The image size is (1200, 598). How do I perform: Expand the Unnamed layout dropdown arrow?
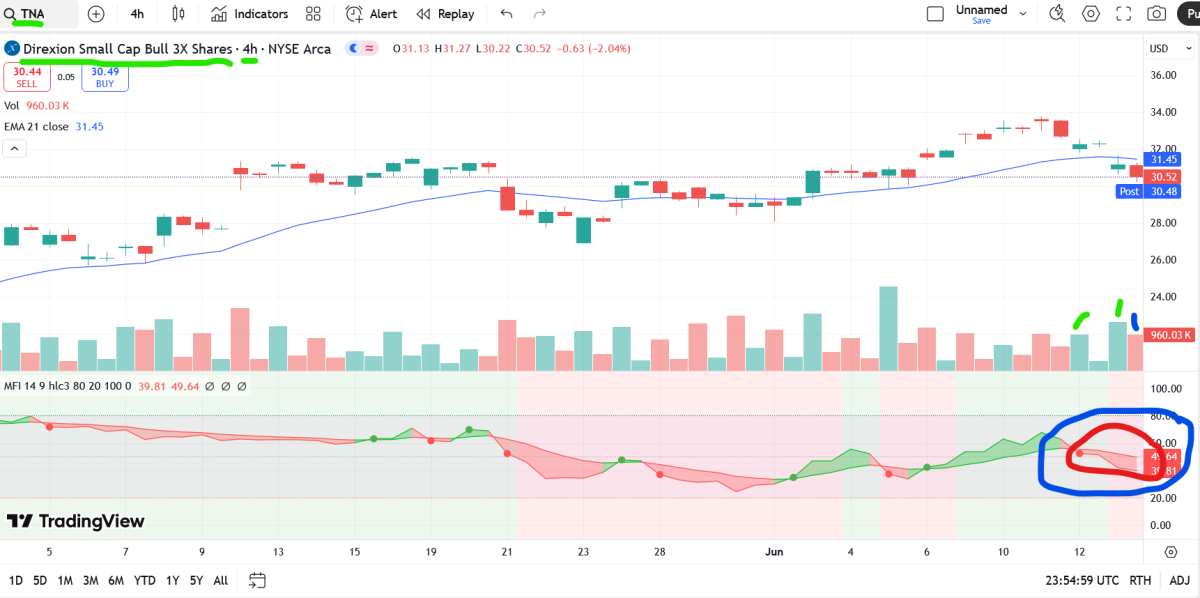tap(1021, 14)
